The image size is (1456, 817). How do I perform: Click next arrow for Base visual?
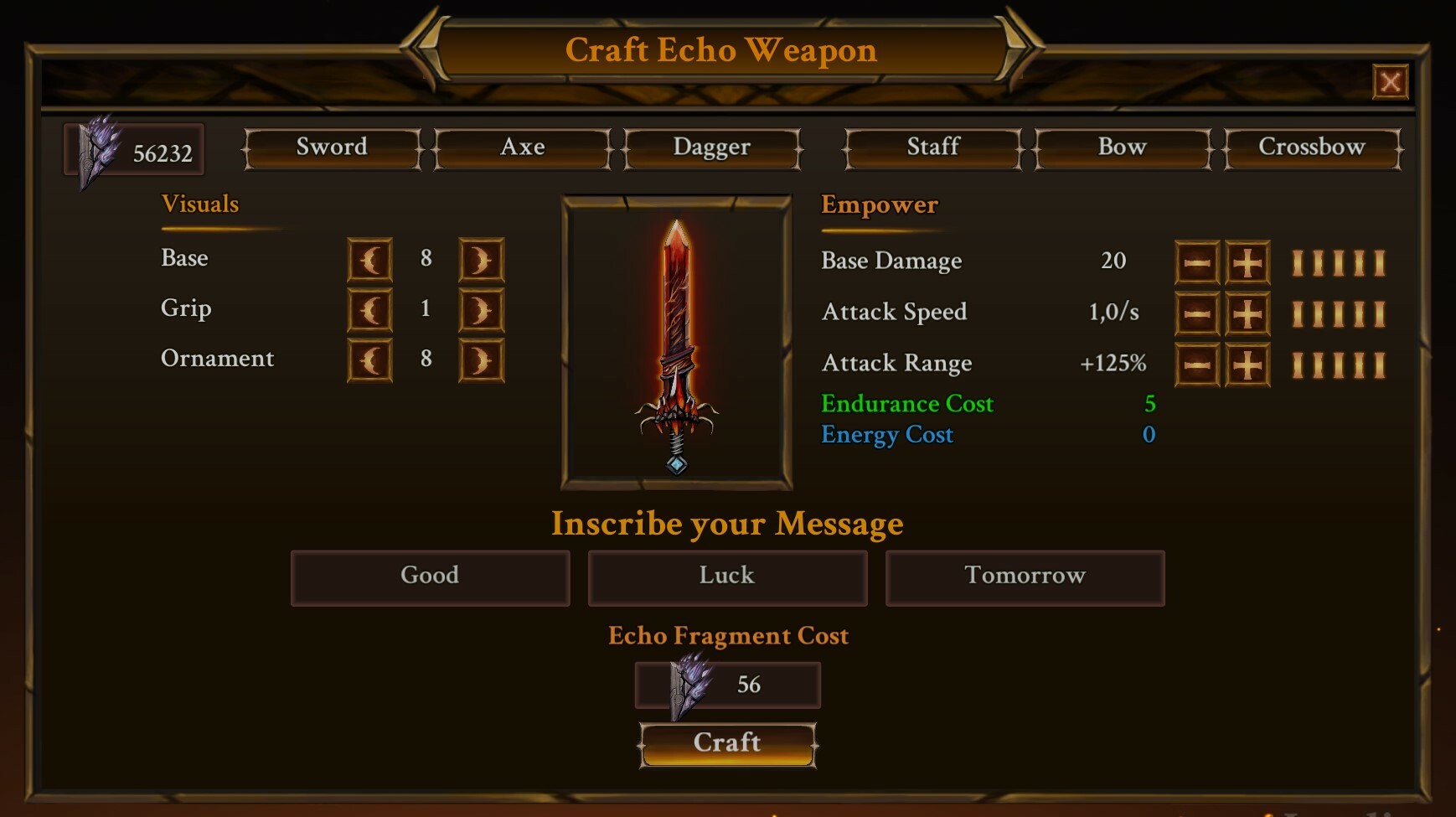click(x=482, y=260)
